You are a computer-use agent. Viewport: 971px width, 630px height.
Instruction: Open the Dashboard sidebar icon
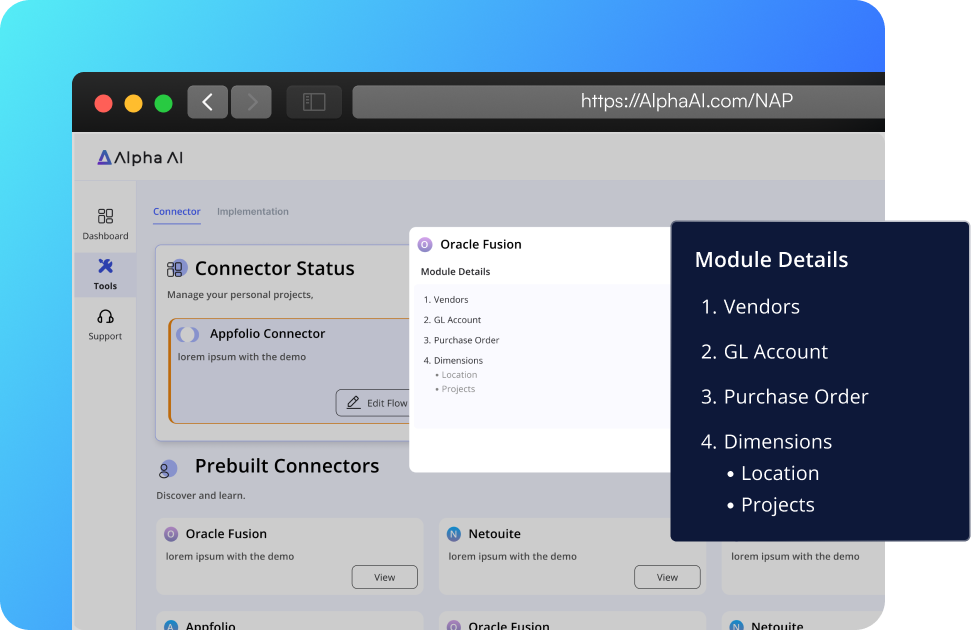point(105,216)
